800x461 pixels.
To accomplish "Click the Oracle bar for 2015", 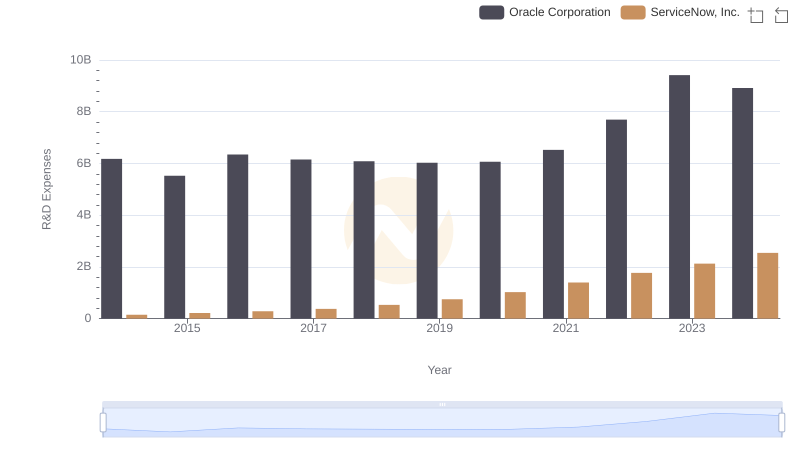I will 174,247.
